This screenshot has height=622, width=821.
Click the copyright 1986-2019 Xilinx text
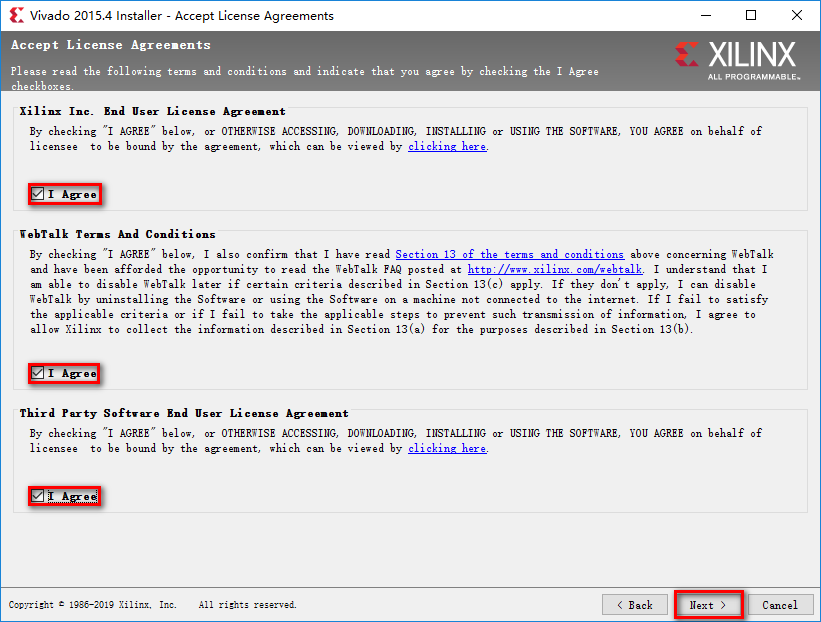point(93,605)
